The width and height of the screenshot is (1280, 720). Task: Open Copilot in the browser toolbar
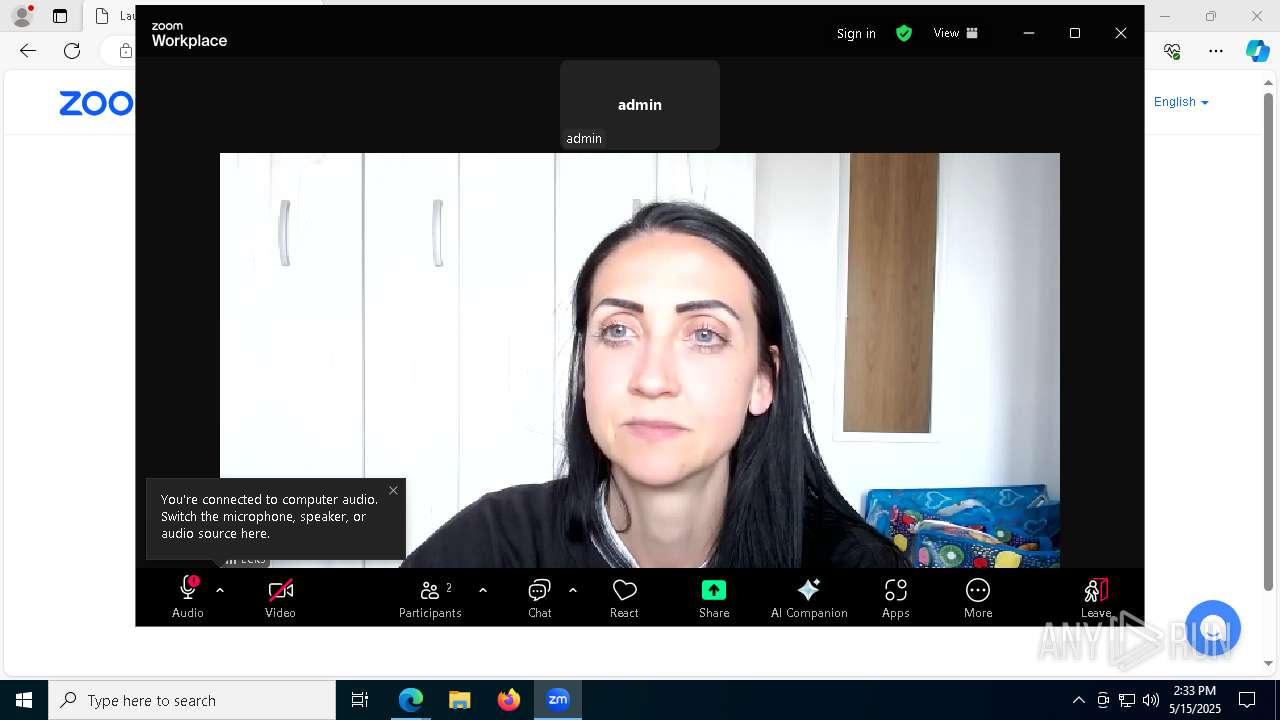[x=1257, y=51]
